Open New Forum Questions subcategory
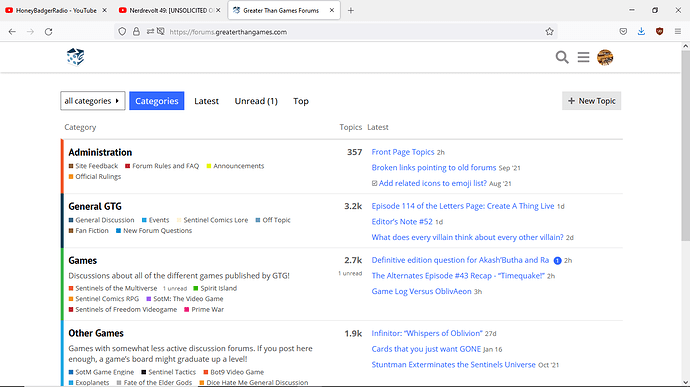 pos(154,231)
